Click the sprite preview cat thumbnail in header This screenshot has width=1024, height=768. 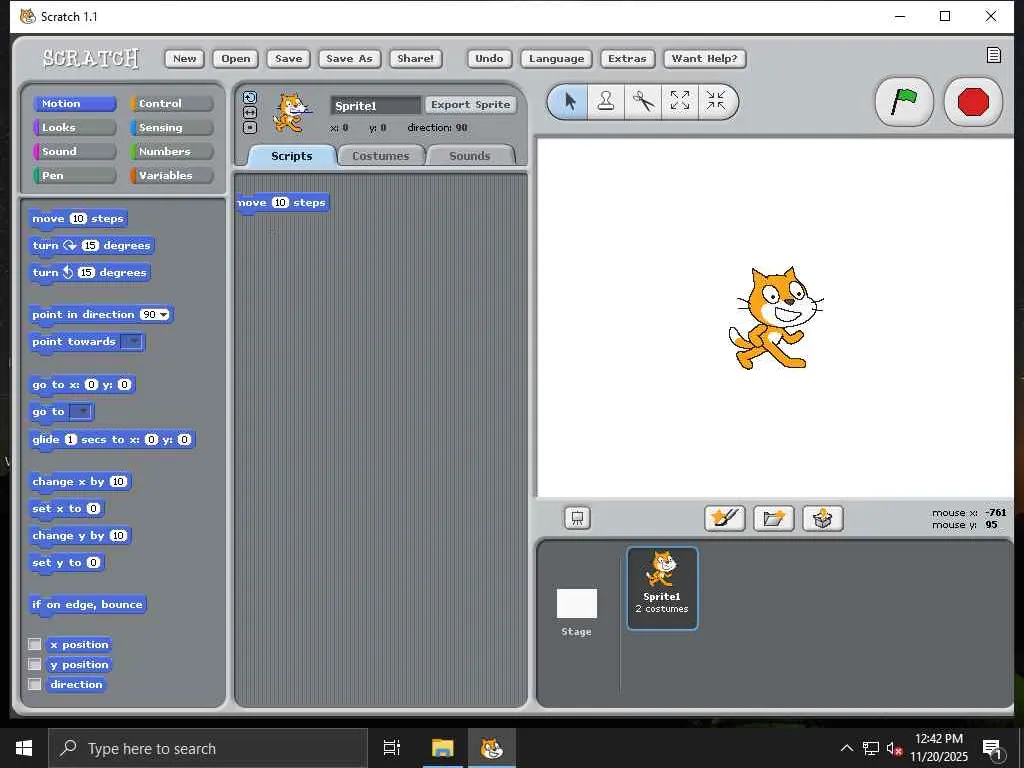(291, 114)
